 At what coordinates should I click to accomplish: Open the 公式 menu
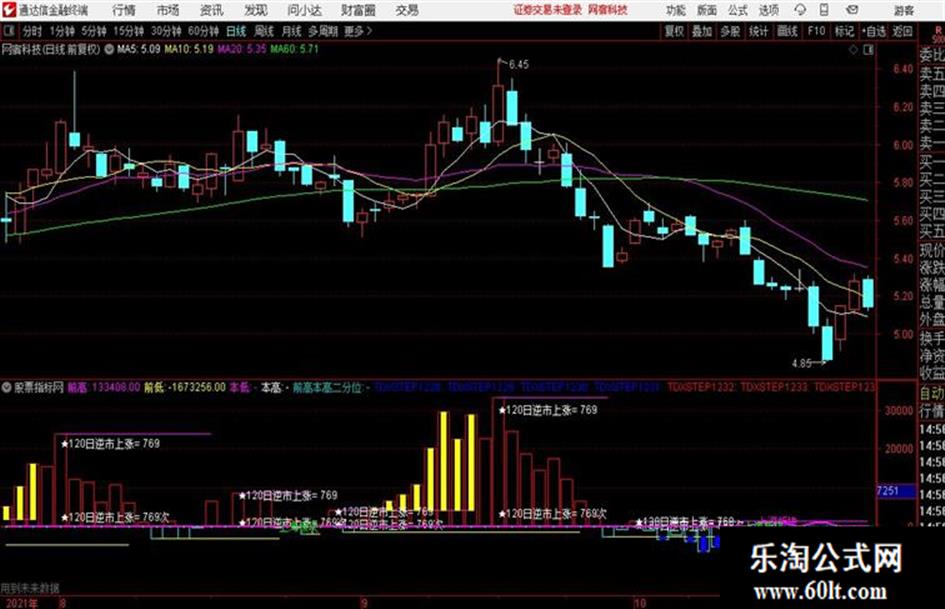coord(738,10)
